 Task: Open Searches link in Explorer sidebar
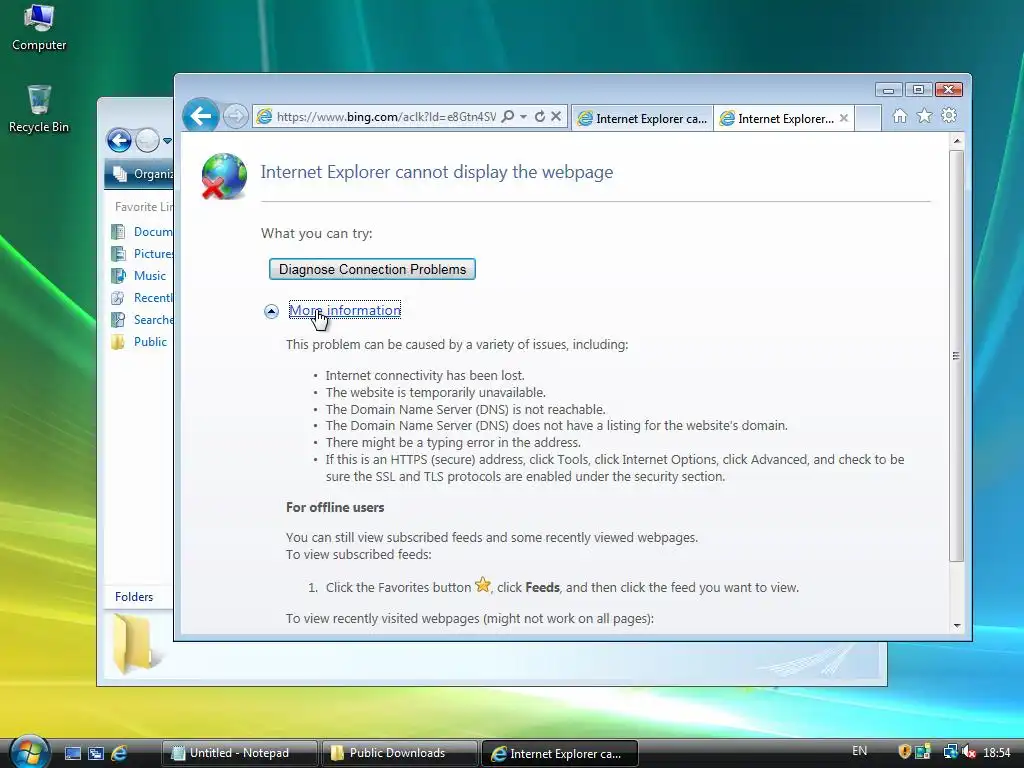[143, 319]
